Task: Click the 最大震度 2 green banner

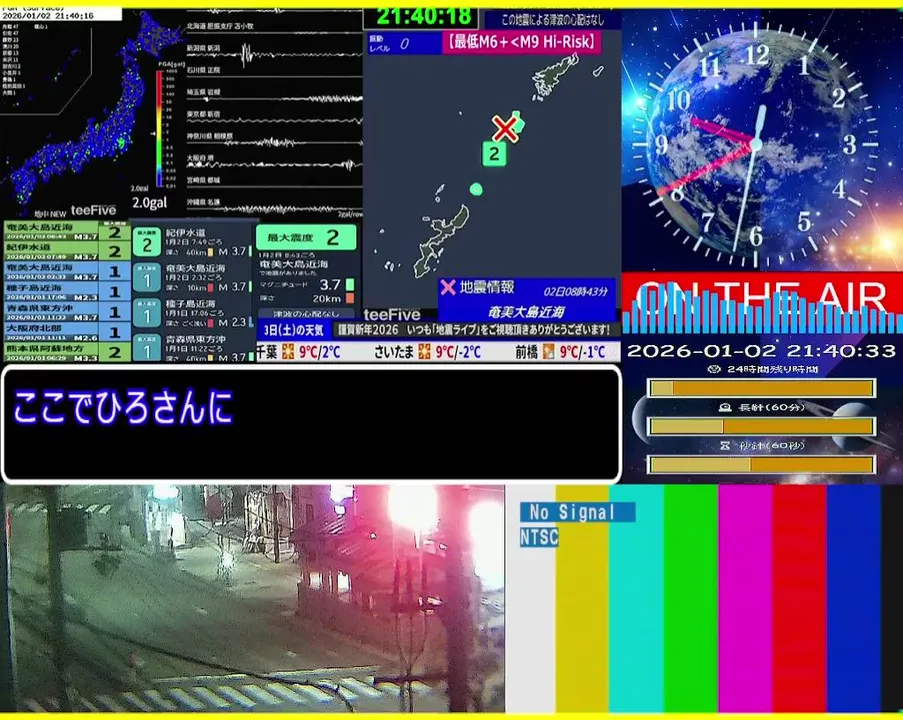Action: pos(306,237)
